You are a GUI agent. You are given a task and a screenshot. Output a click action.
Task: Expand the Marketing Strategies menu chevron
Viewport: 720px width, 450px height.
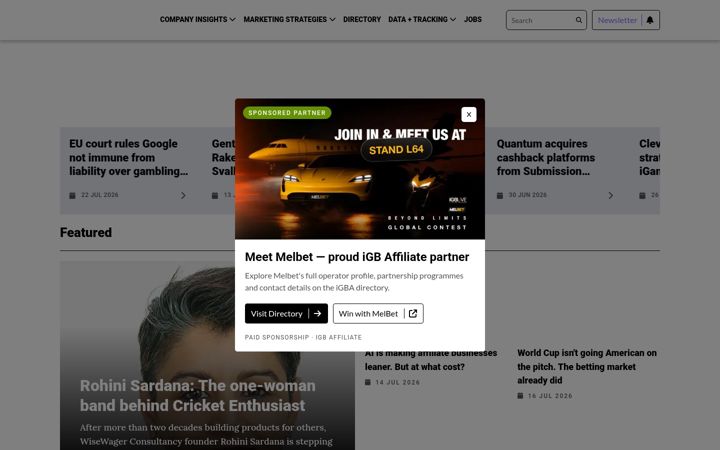coord(332,19)
